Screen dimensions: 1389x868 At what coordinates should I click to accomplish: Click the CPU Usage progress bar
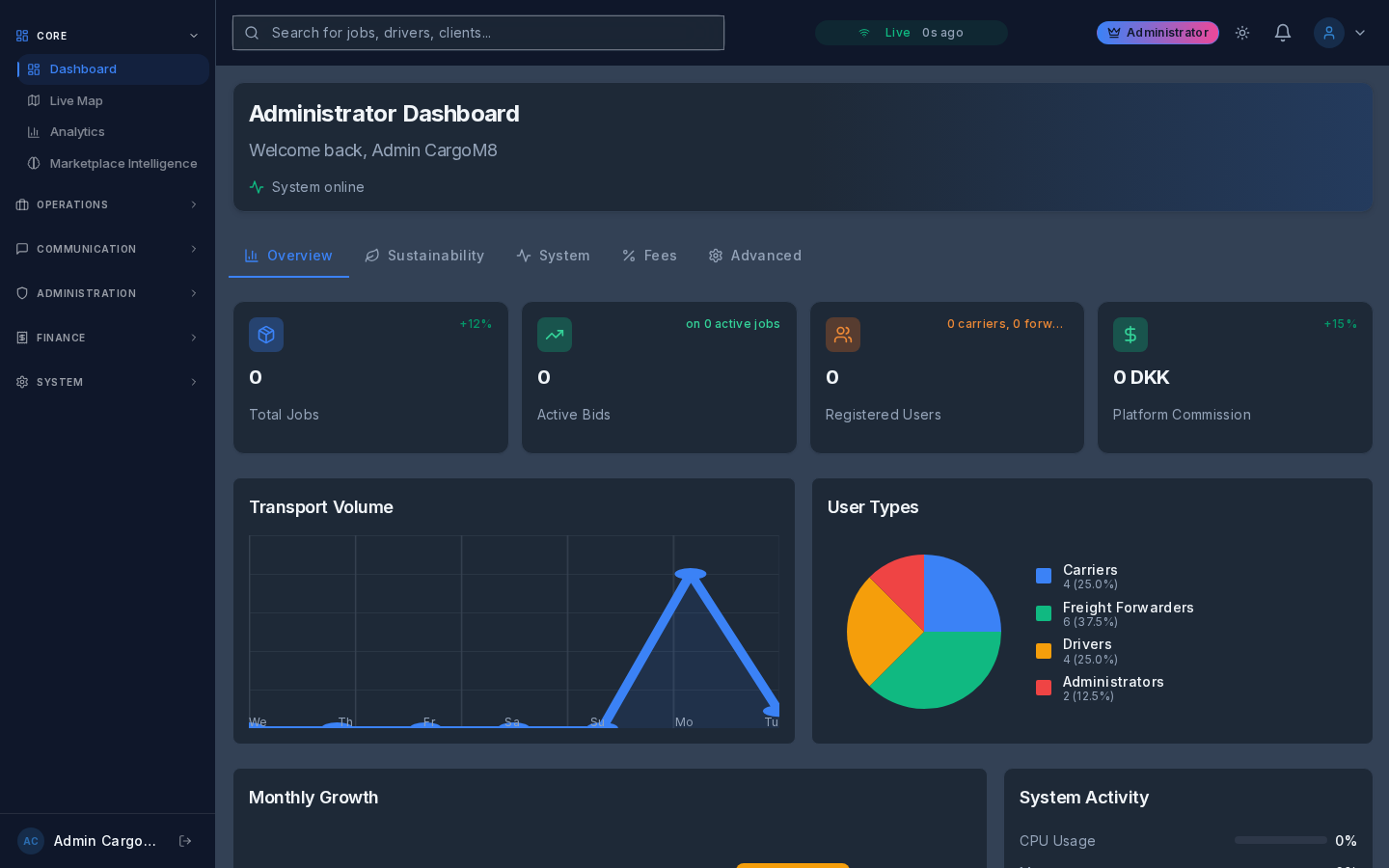(1280, 840)
